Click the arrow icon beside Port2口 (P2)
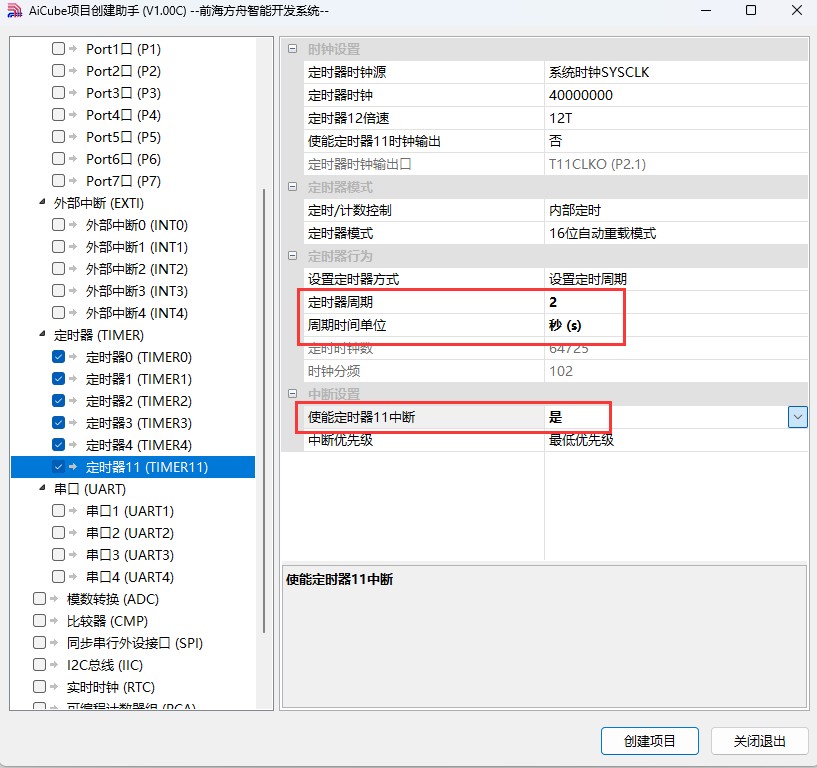 click(x=73, y=70)
